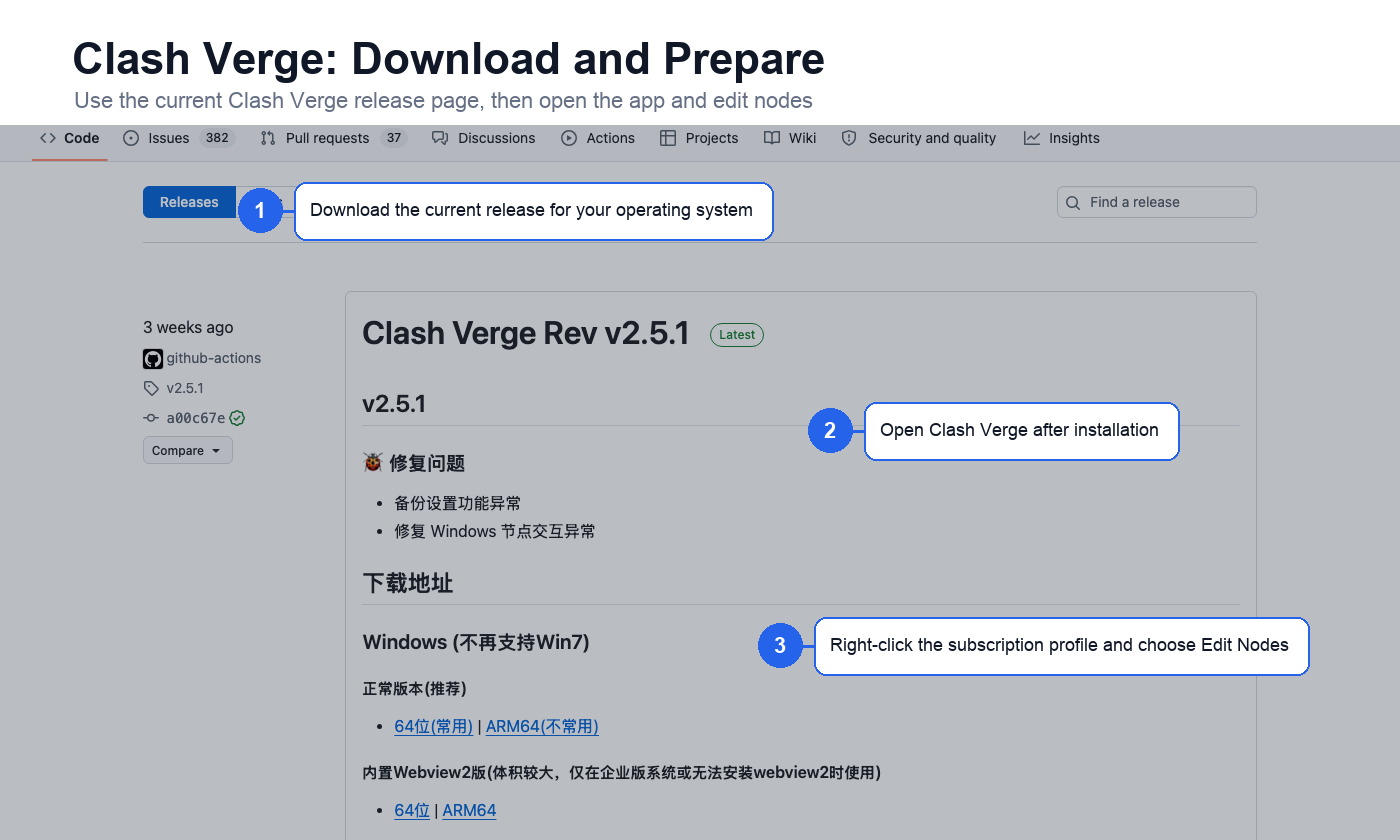1400x840 pixels.
Task: Click the Windows (不再支持Win7) heading
Action: tap(476, 642)
